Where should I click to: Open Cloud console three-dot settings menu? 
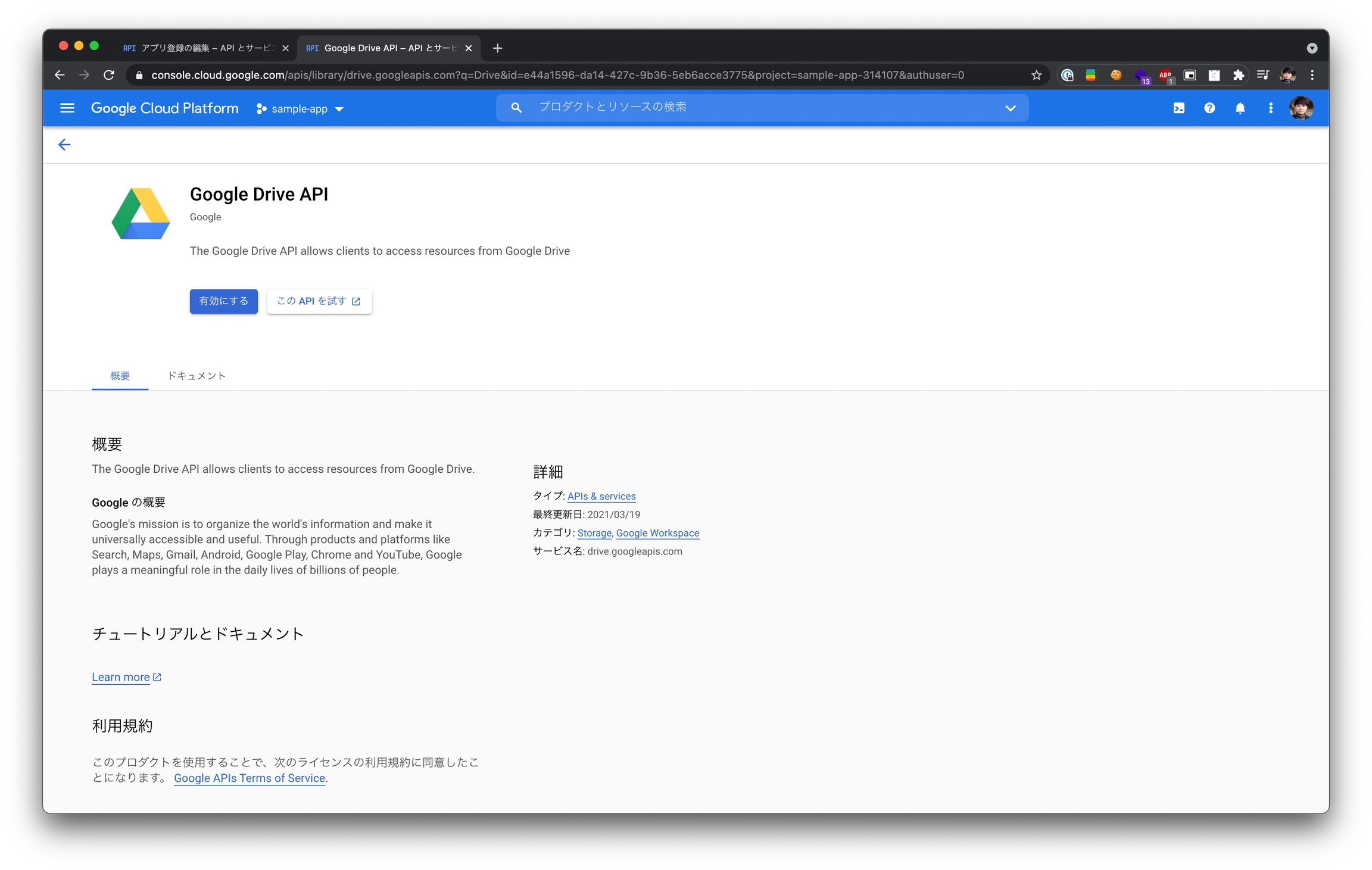coord(1270,108)
